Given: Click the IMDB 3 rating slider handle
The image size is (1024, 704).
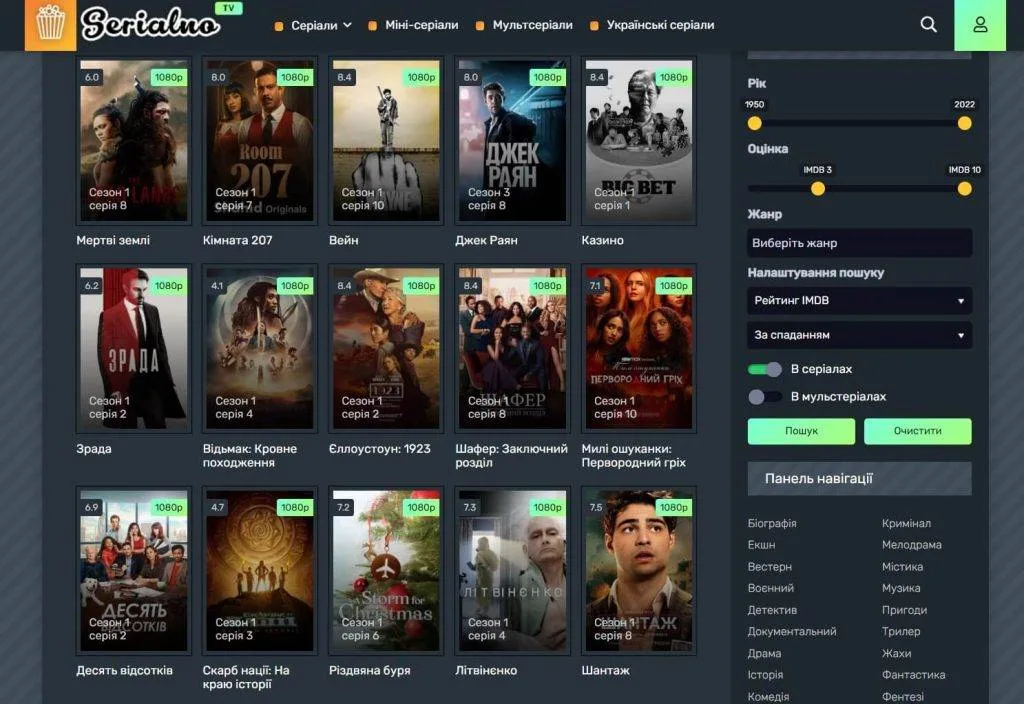Looking at the screenshot, I should click(x=818, y=189).
